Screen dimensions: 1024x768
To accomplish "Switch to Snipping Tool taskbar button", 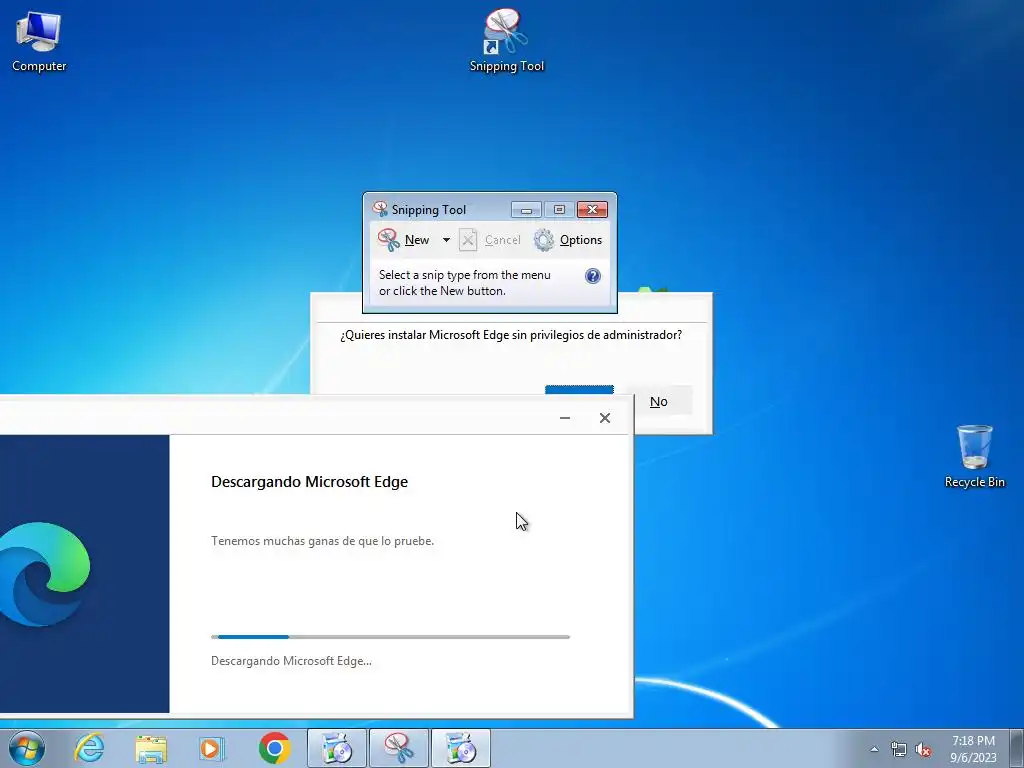I will 399,748.
